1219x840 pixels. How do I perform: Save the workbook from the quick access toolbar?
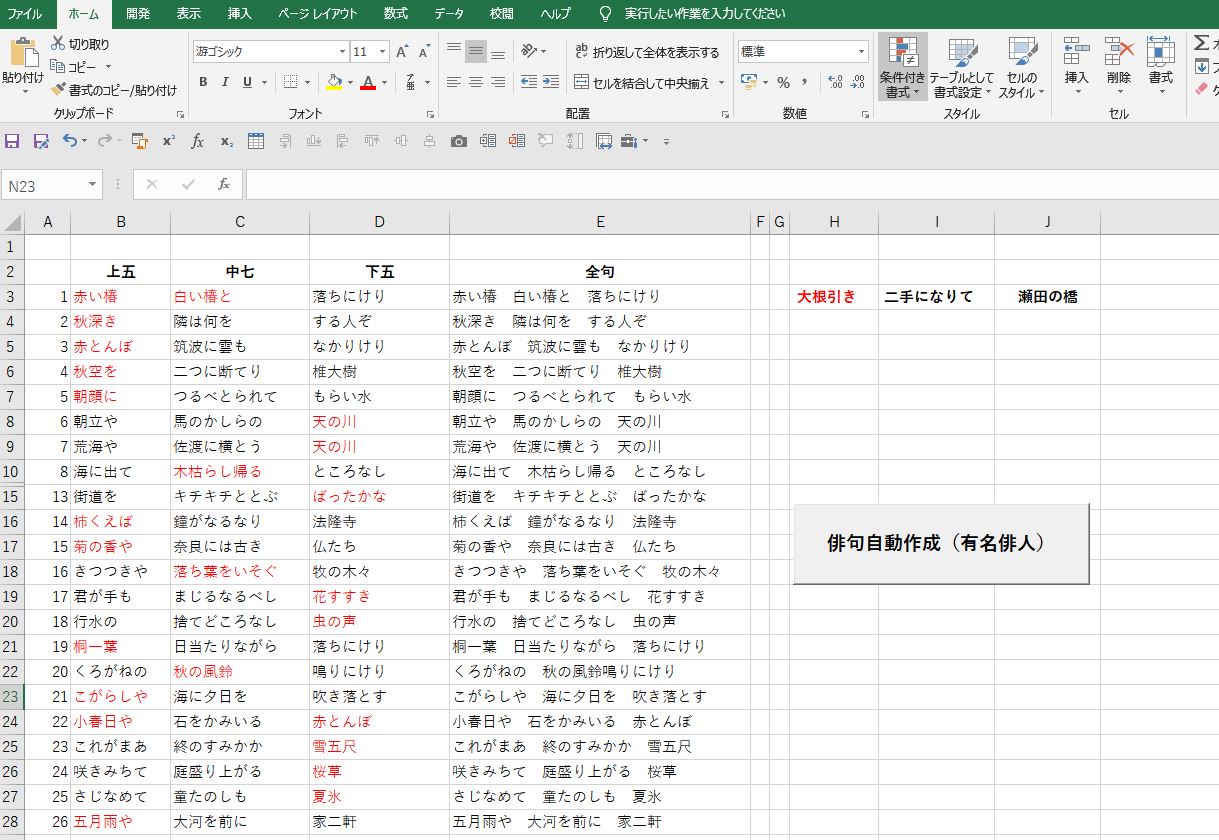[13, 141]
